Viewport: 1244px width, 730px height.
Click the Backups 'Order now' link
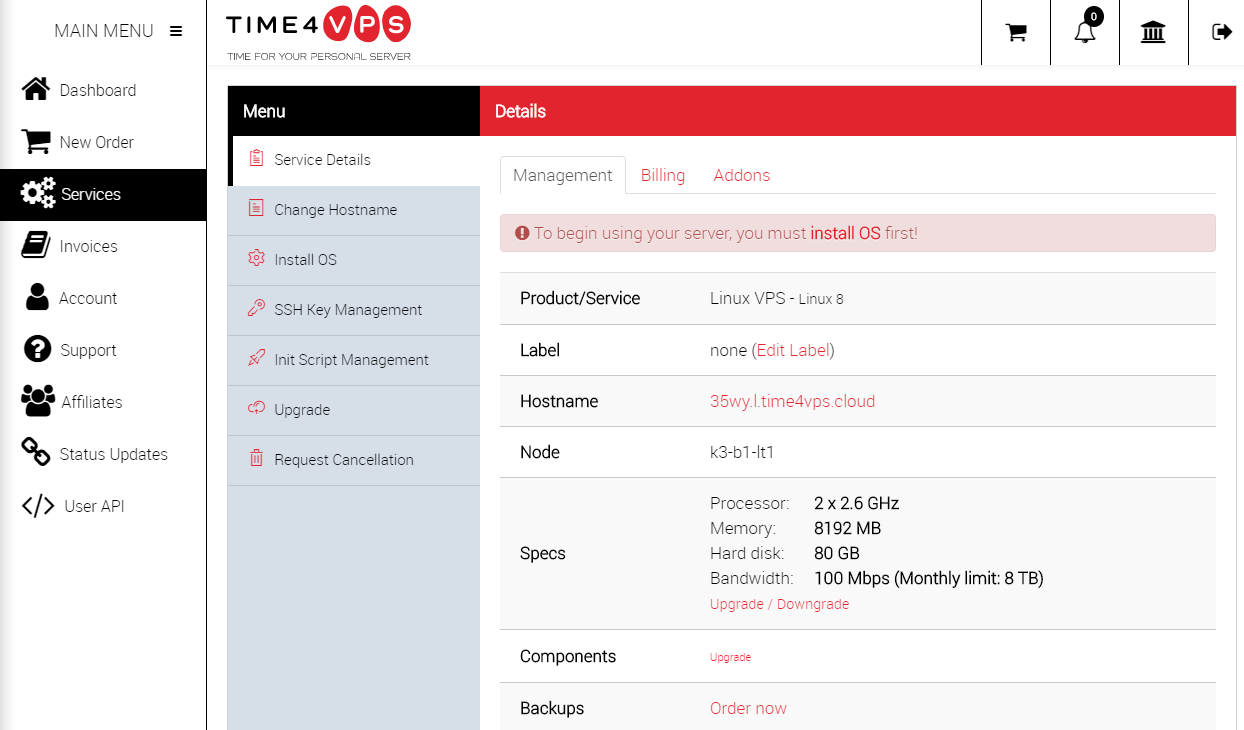click(748, 708)
